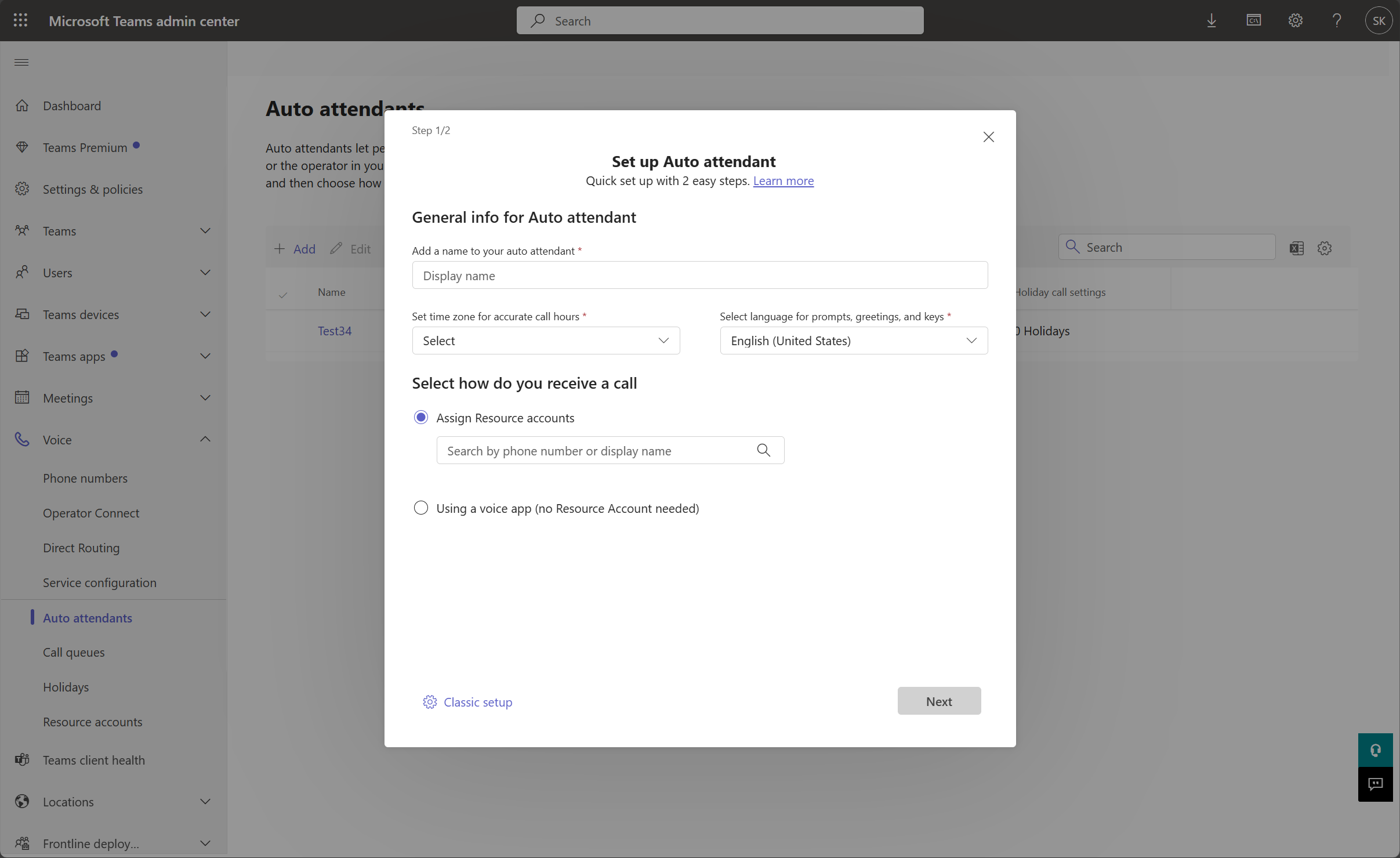Switch to Classic setup
1400x858 pixels.
(467, 702)
